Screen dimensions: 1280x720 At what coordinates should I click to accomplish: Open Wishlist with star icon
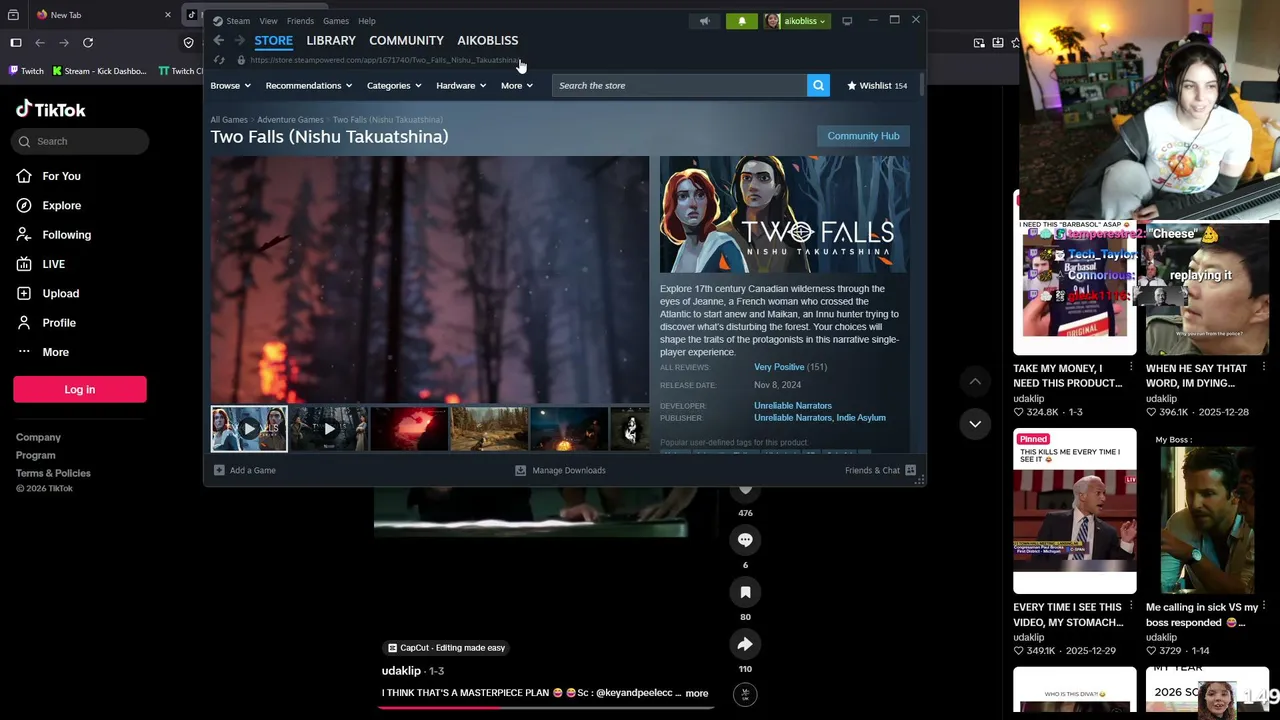click(877, 85)
